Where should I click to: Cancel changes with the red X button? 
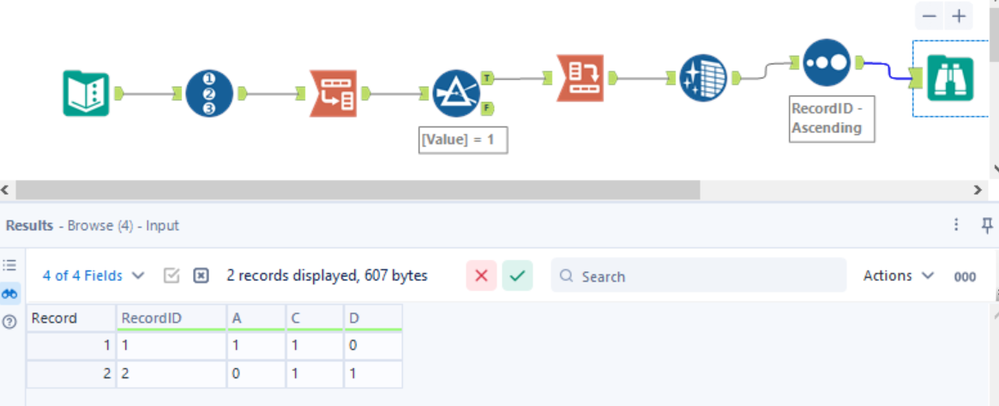coord(482,275)
